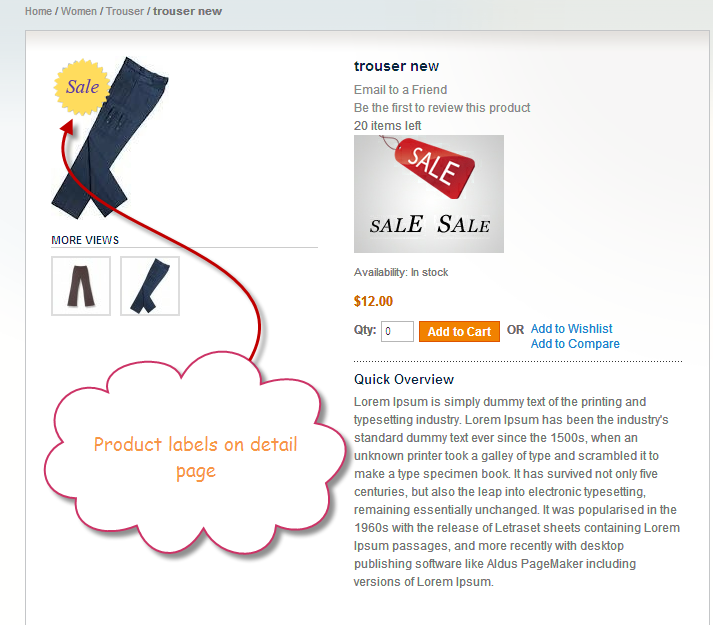Click the Qty input field
Screen dimensions: 713x625
397,331
